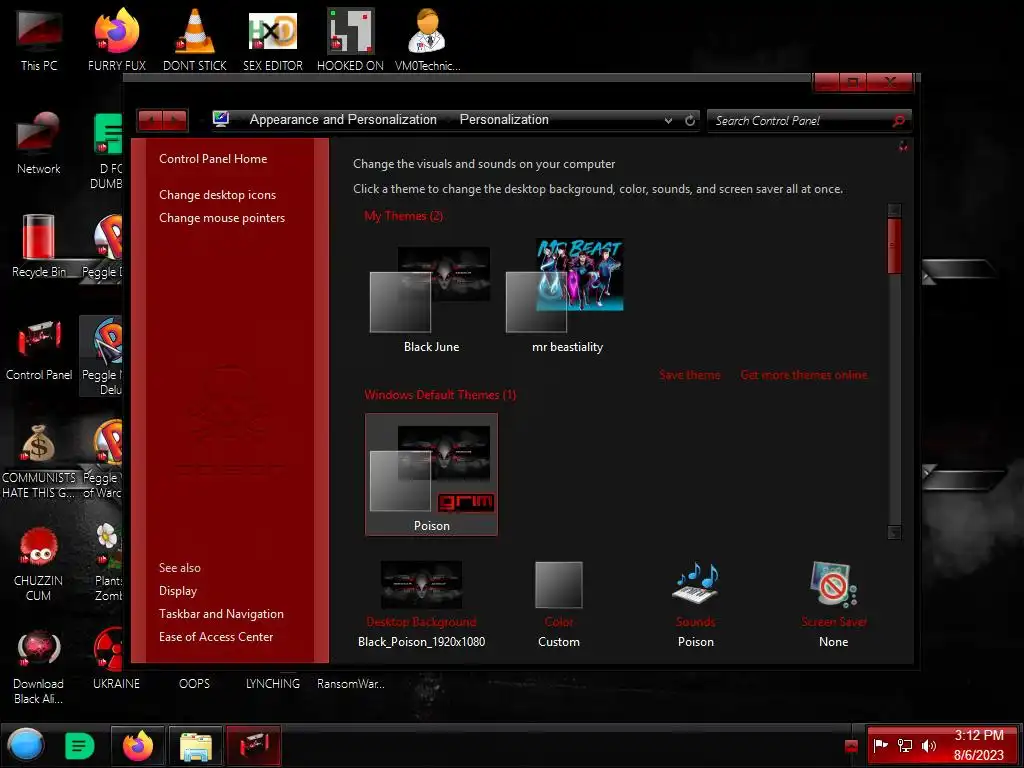Expand address bar history dropdown
Viewport: 1024px width, 768px height.
click(x=668, y=120)
